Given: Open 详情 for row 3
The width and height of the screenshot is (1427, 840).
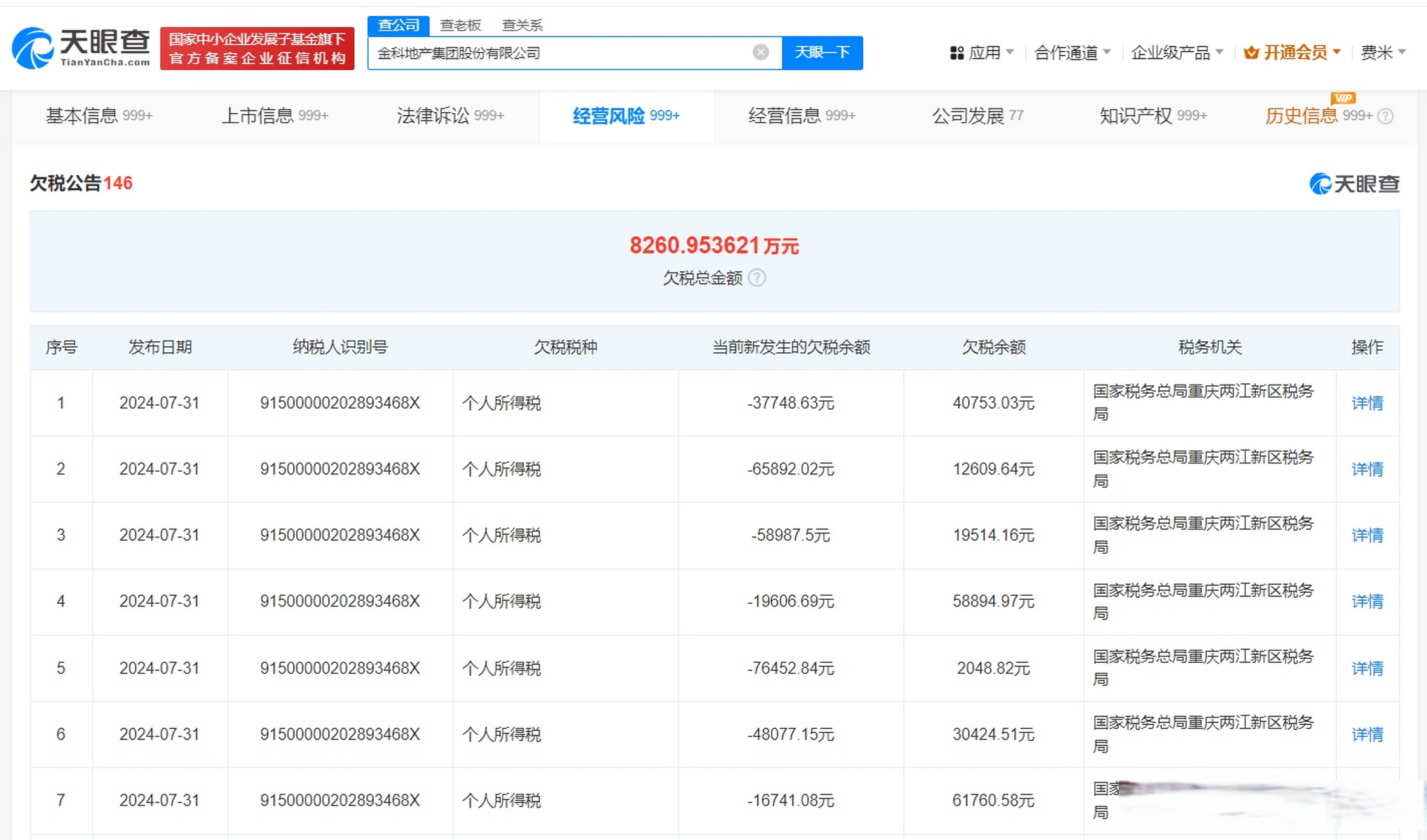Looking at the screenshot, I should click(1367, 535).
